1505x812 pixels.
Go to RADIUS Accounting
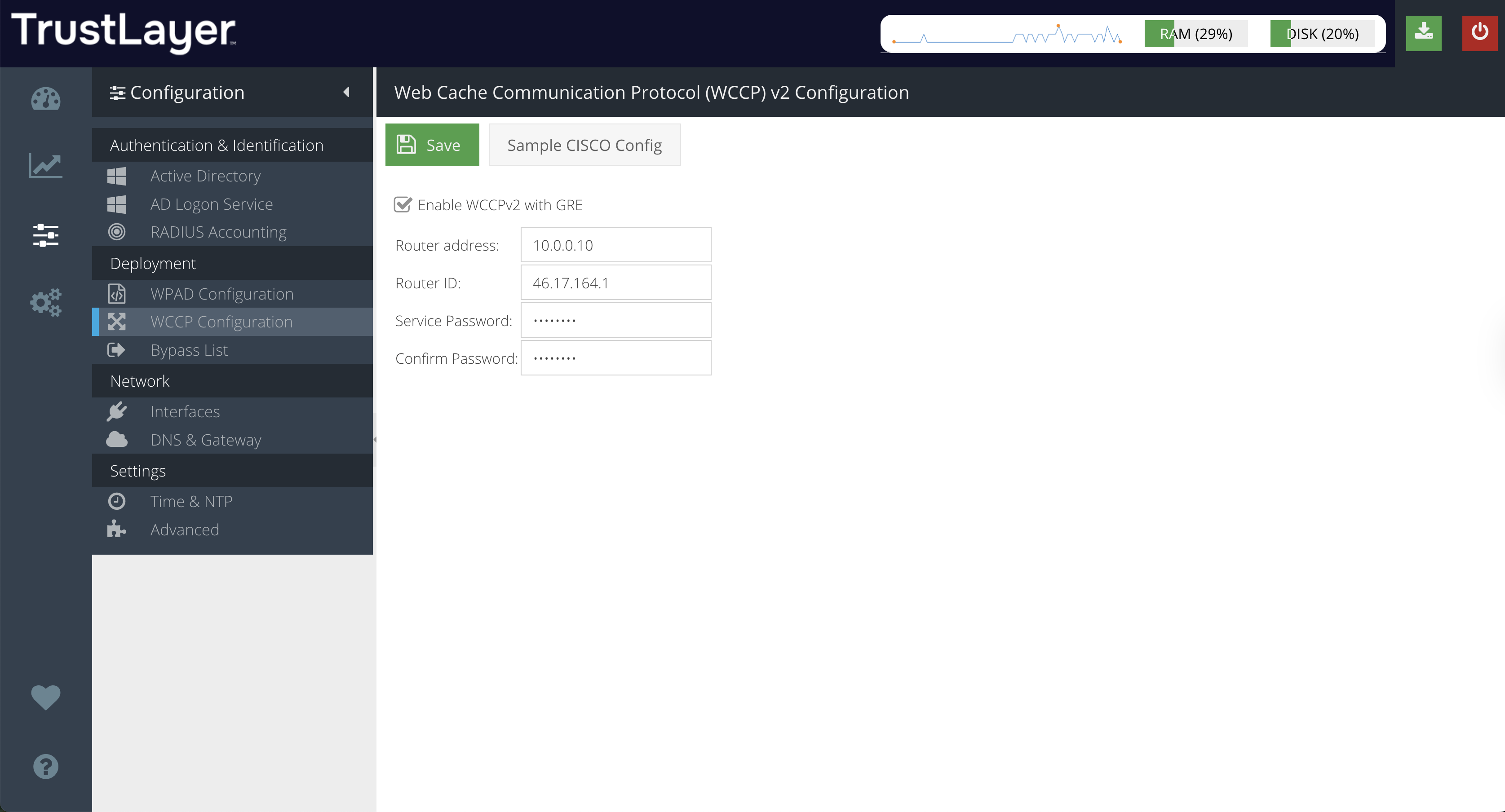[232, 232]
